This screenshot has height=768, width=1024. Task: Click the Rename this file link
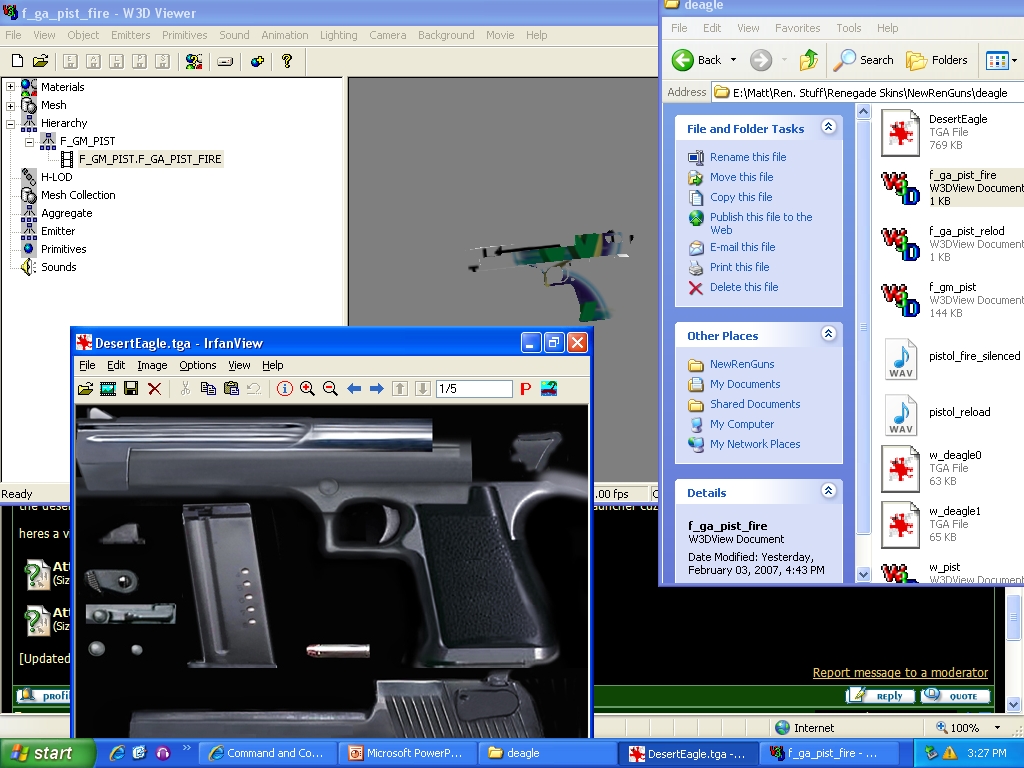click(748, 157)
